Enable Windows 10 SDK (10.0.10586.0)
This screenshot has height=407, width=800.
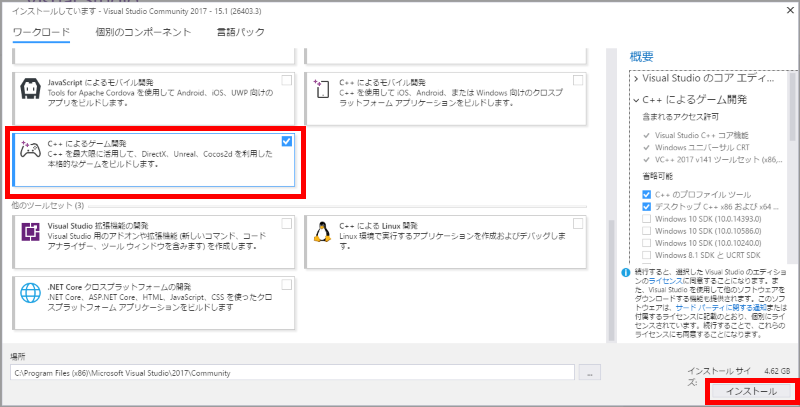tap(646, 231)
